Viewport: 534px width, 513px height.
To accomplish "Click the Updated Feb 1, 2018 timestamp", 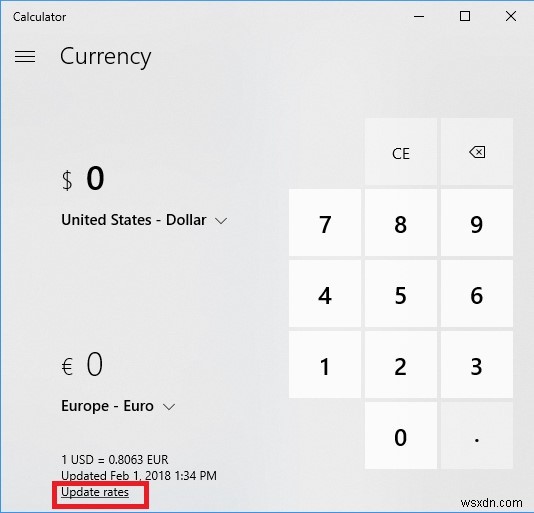I will tap(139, 476).
